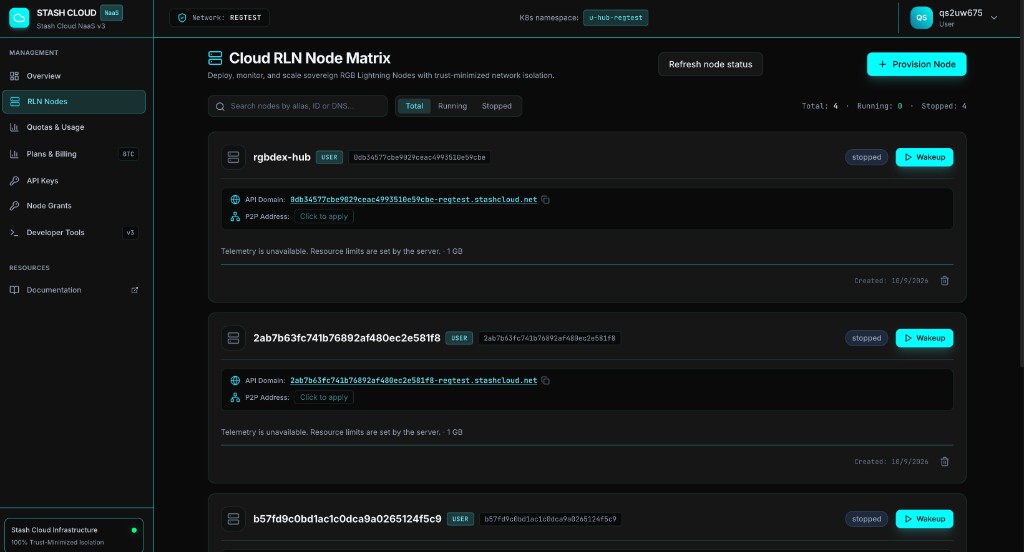
Task: Click the 2ab7b63fc741 API Domain globe icon
Action: click(235, 381)
